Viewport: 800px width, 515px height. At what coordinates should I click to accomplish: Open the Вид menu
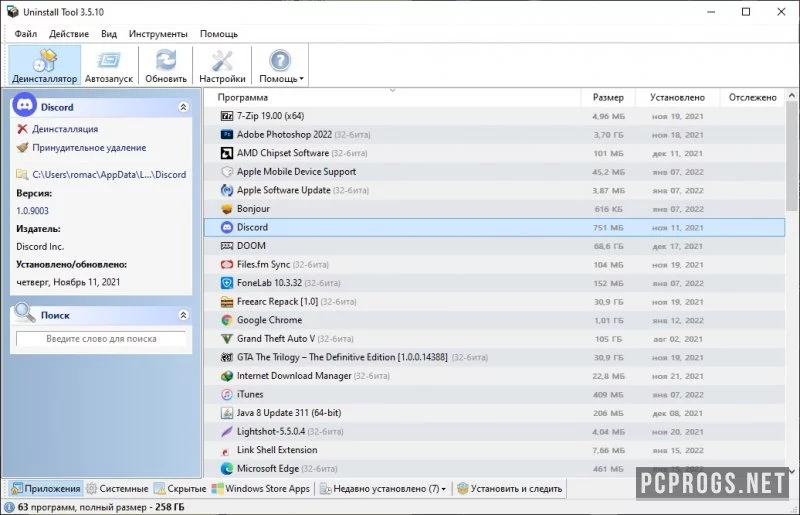109,34
